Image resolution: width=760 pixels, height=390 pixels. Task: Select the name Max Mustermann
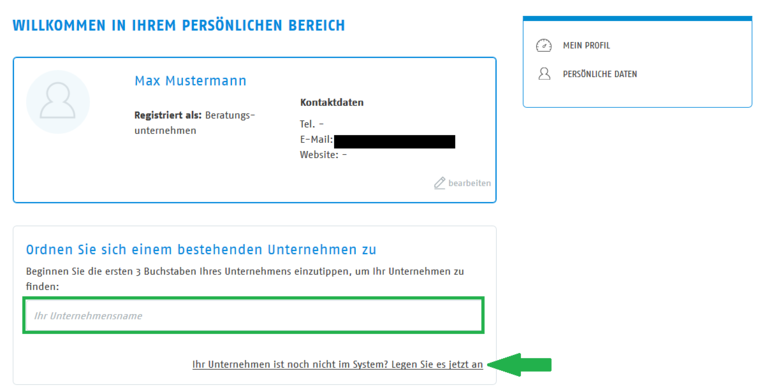coord(190,80)
